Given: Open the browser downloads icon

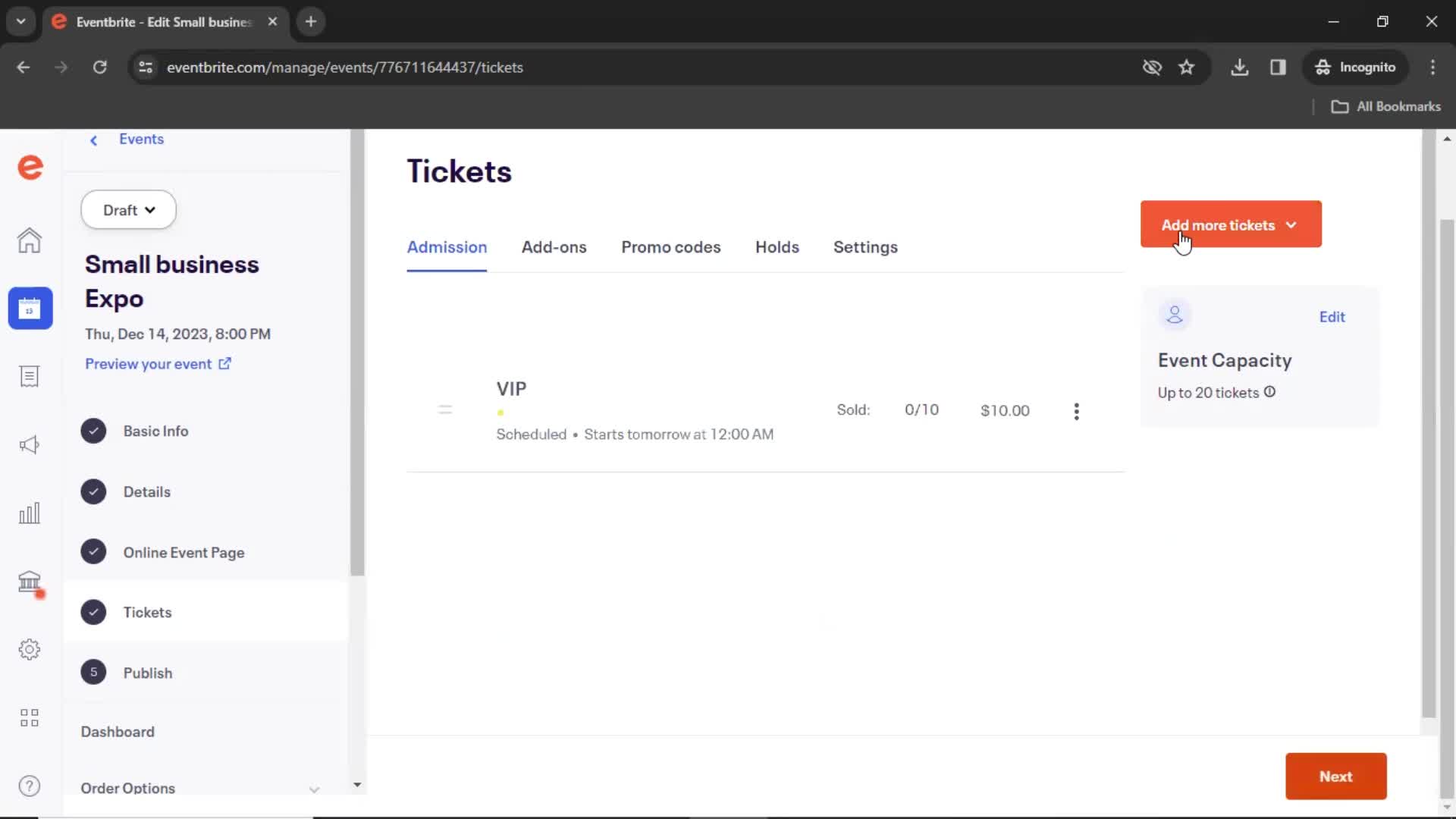Looking at the screenshot, I should 1240,67.
